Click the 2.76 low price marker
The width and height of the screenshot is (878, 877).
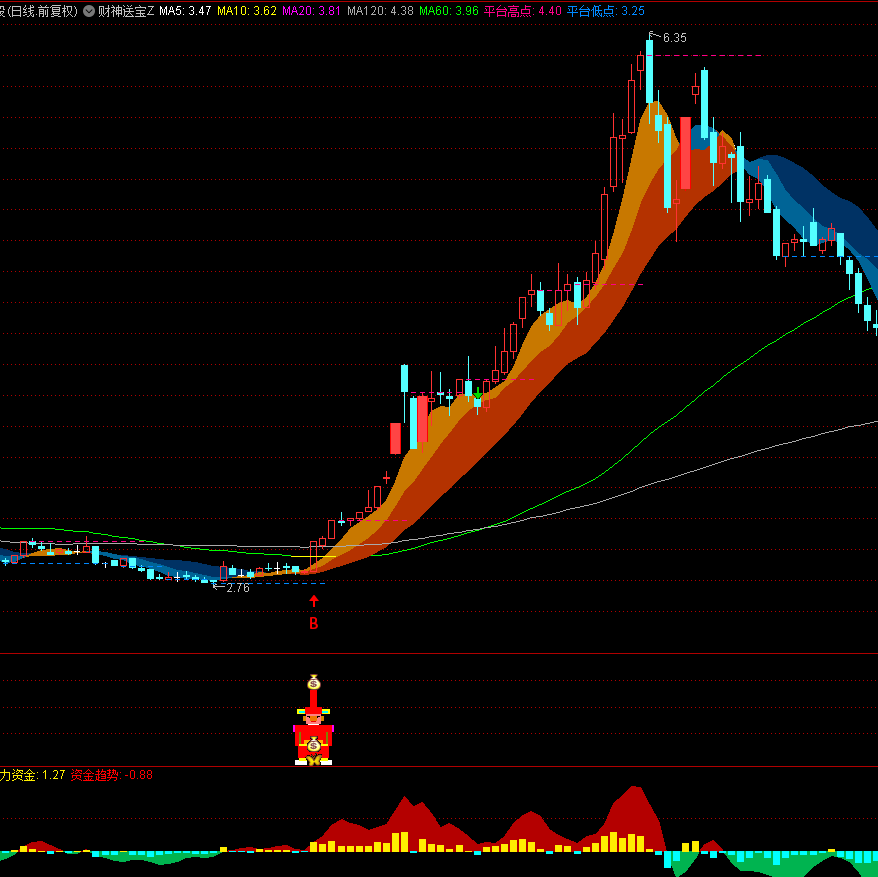tap(236, 588)
